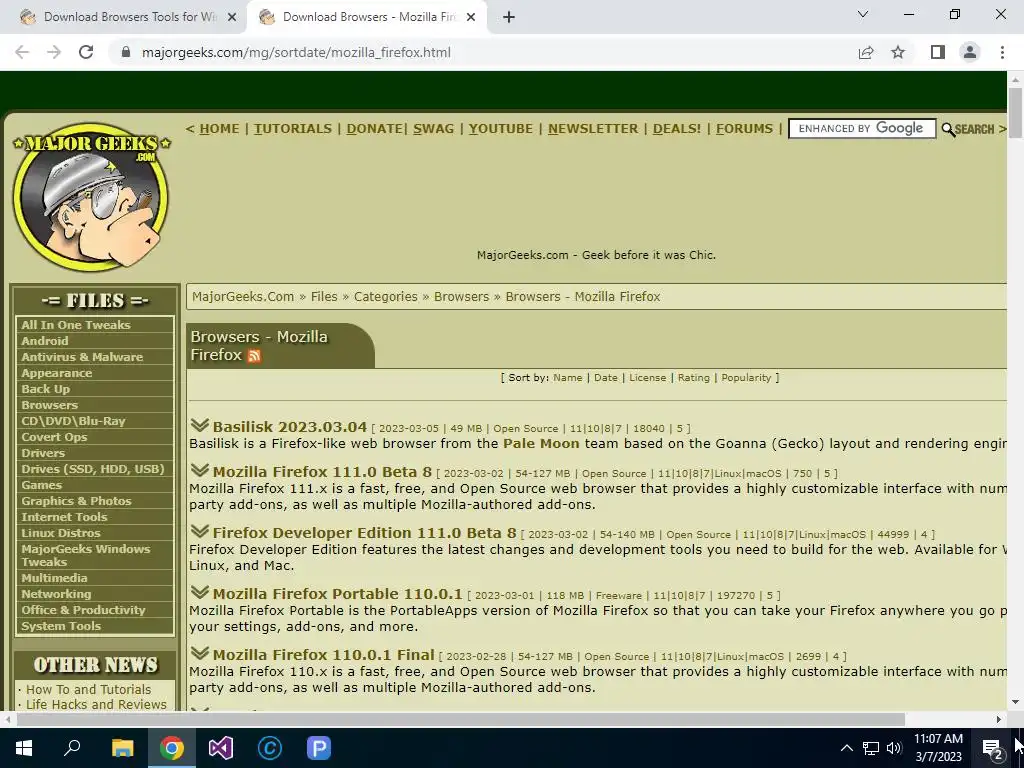This screenshot has height=768, width=1024.
Task: Click the search magnifier icon
Action: tap(948, 129)
